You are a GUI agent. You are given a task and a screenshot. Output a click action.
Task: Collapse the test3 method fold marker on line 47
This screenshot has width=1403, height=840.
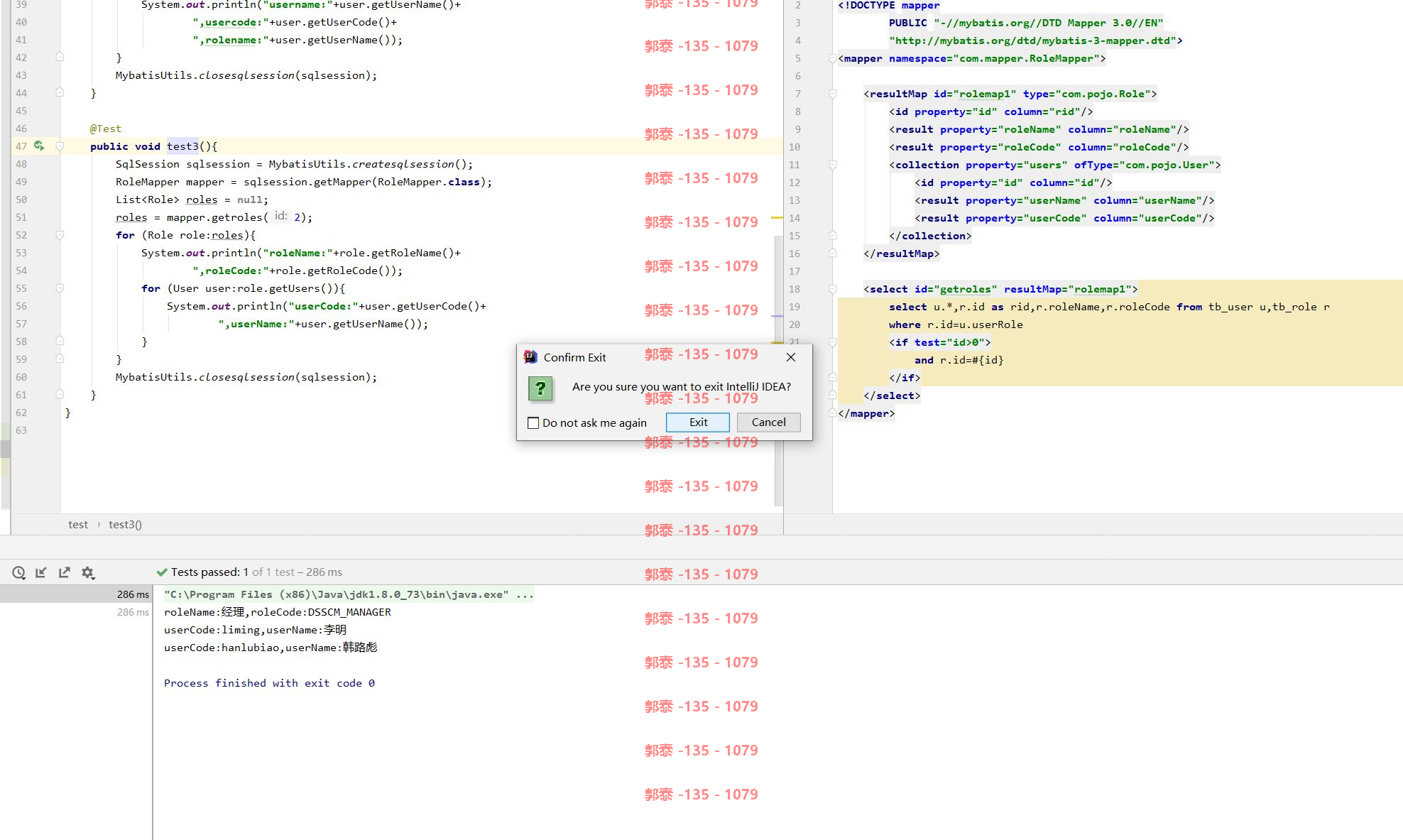60,146
